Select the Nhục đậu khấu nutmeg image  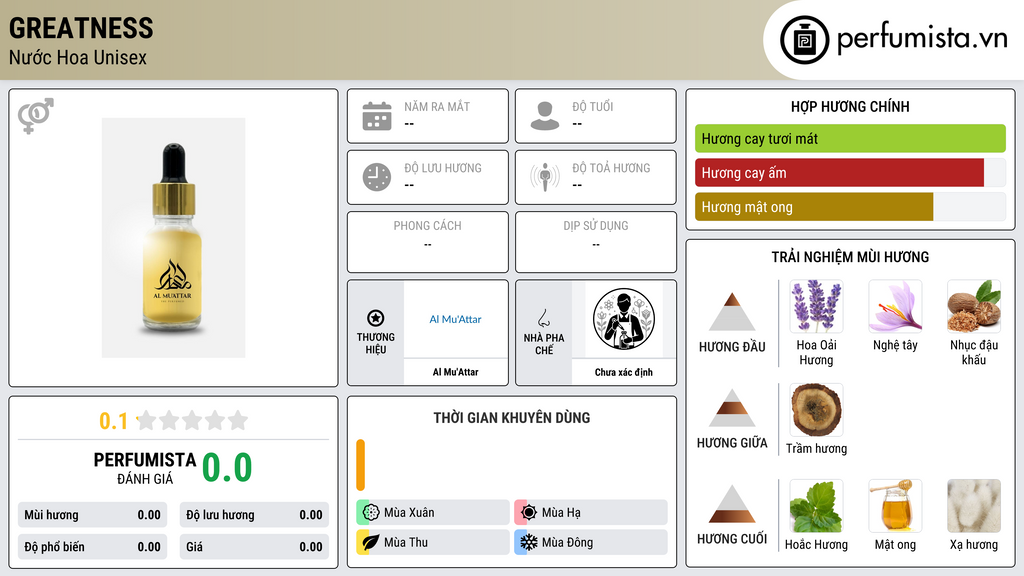point(974,306)
